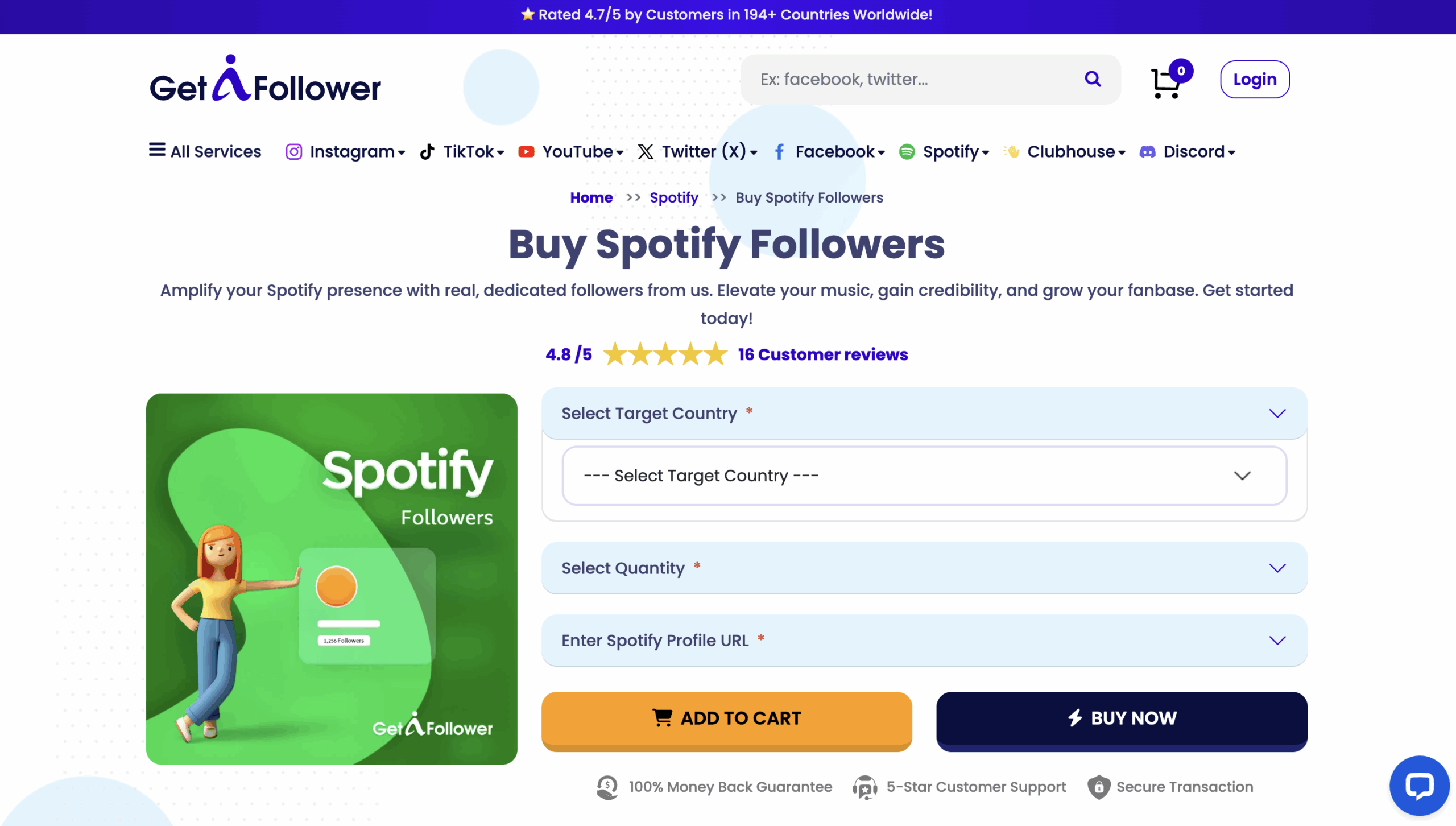Click the Instagram logo icon
The width and height of the screenshot is (1456, 826).
pos(293,152)
